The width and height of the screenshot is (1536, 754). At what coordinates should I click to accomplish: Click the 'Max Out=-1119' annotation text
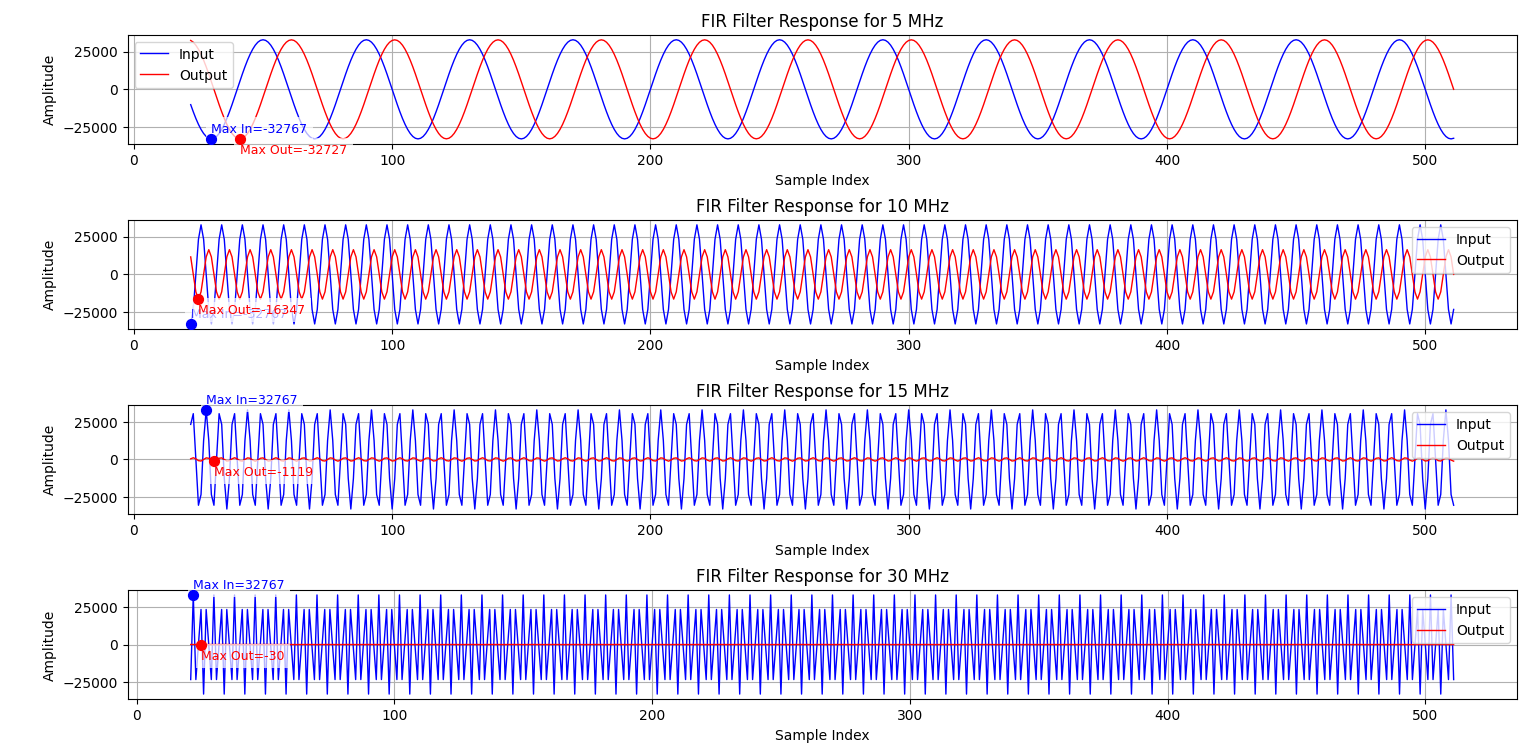pos(262,471)
